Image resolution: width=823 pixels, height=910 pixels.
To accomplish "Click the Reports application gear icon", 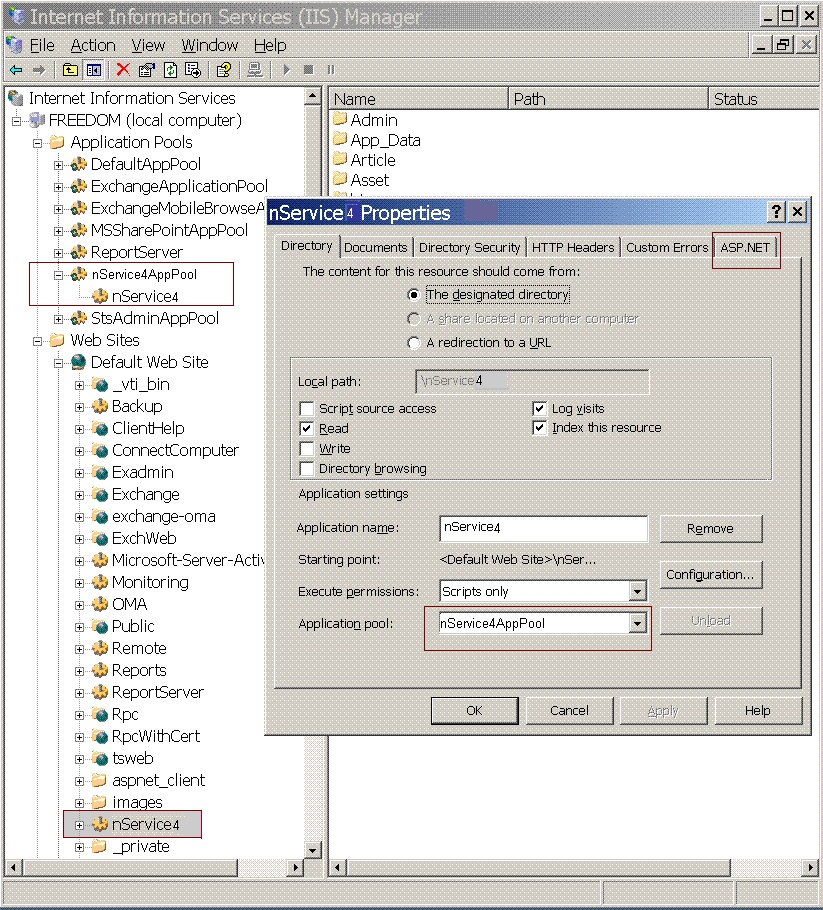I will (x=100, y=670).
